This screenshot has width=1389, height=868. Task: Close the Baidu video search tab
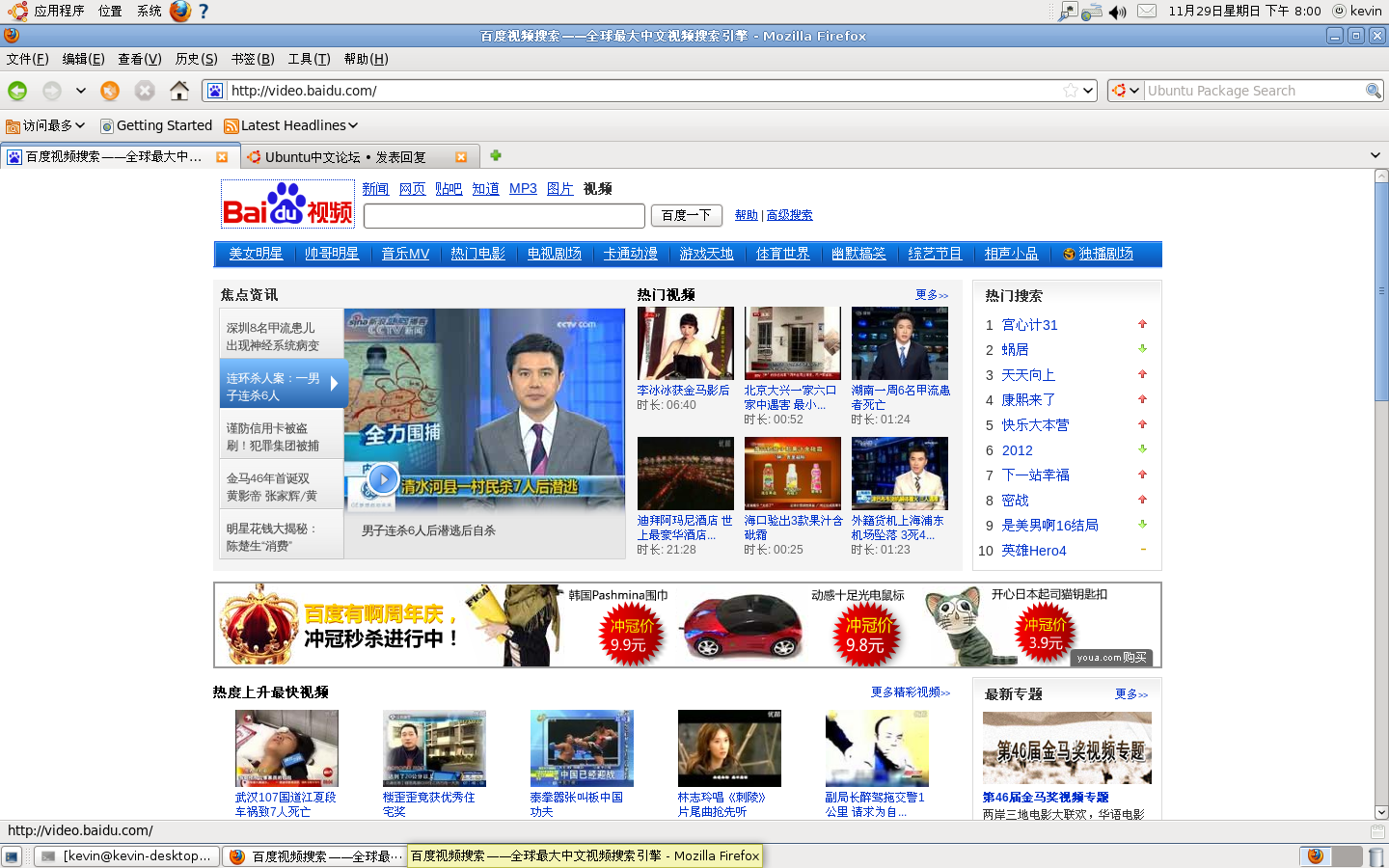[222, 157]
